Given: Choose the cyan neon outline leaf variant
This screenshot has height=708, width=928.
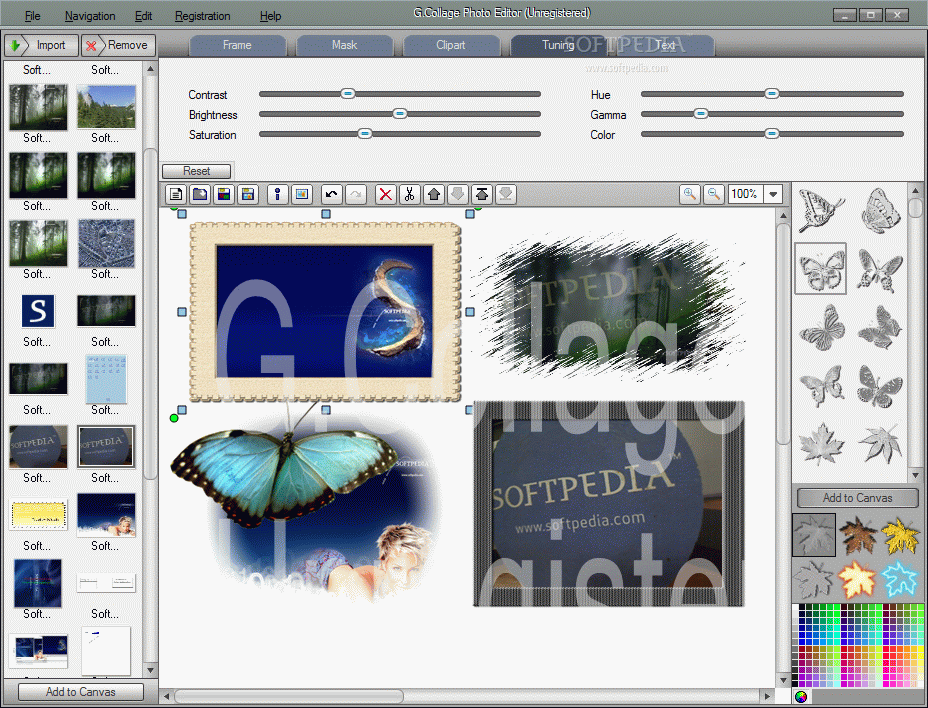Looking at the screenshot, I should tap(900, 579).
